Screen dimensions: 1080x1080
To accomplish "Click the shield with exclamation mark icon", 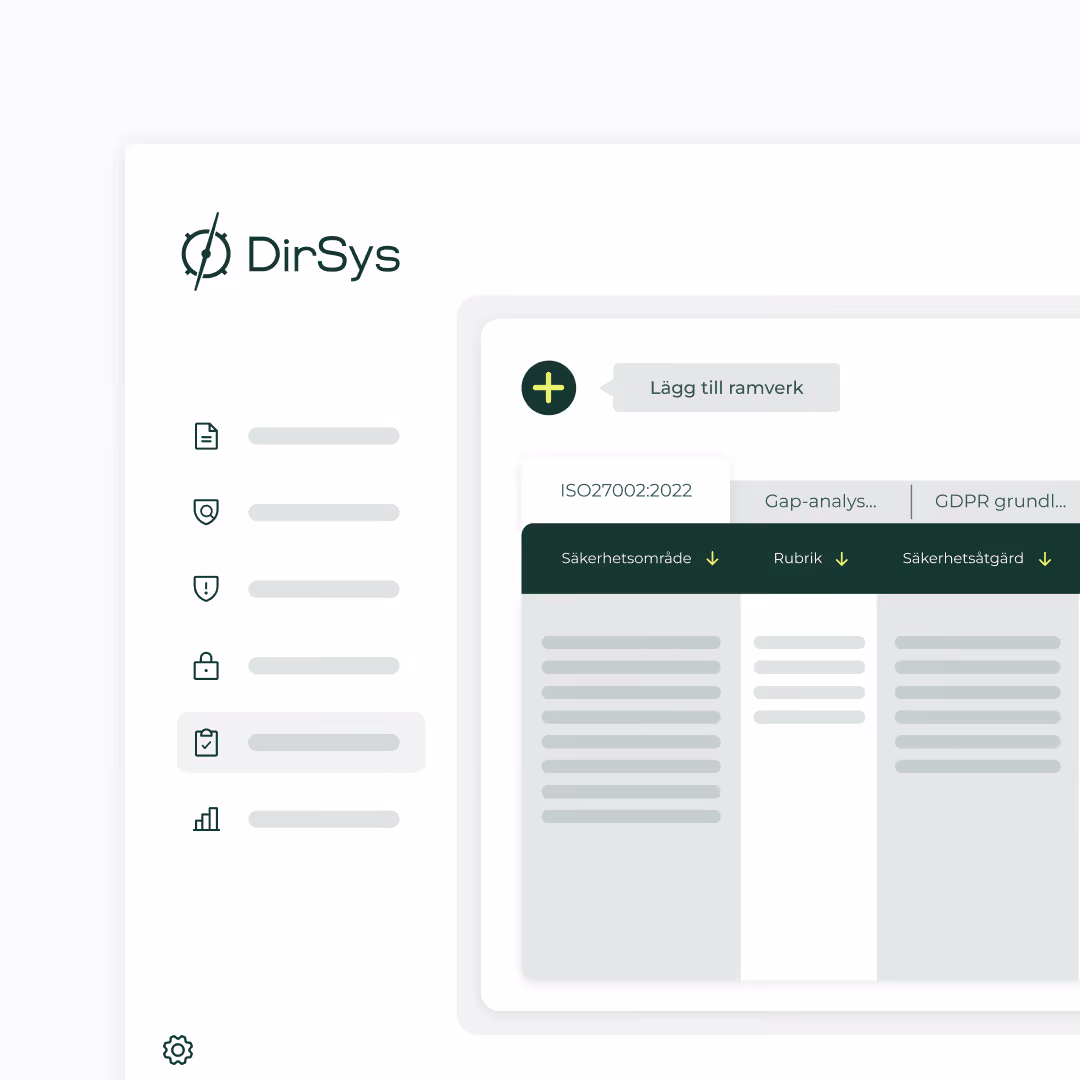I will (x=206, y=589).
